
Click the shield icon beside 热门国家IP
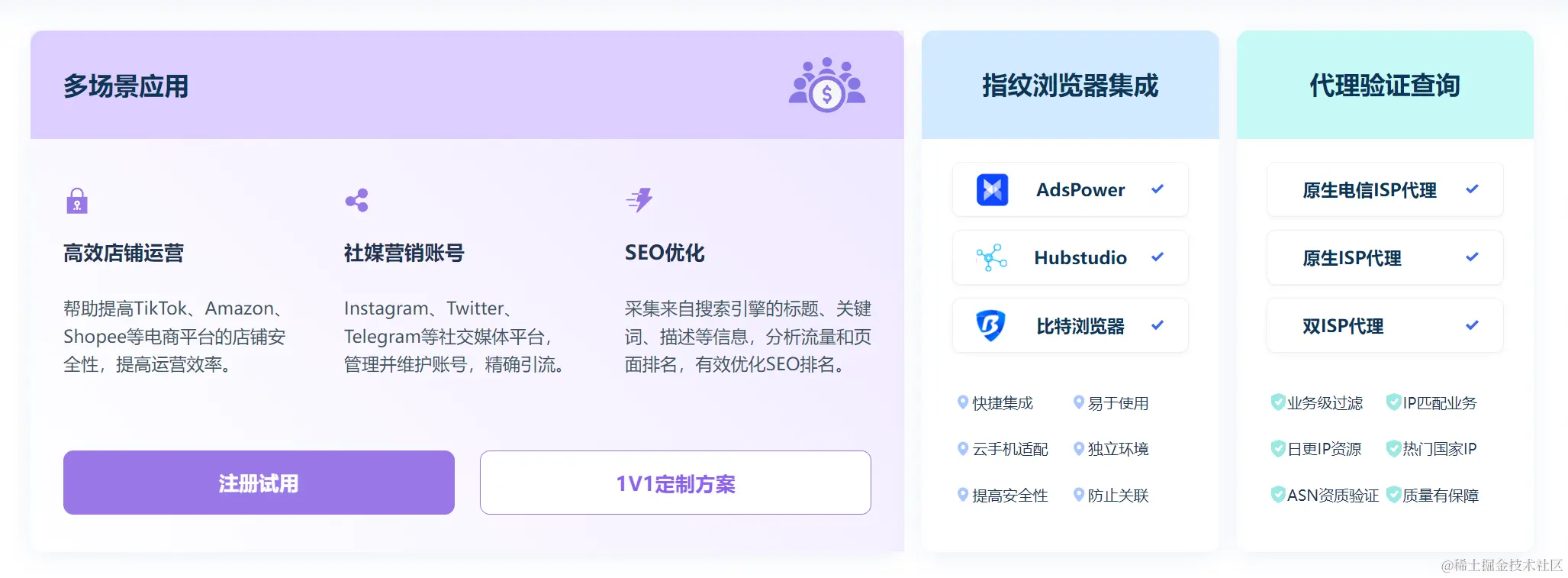click(x=1393, y=448)
